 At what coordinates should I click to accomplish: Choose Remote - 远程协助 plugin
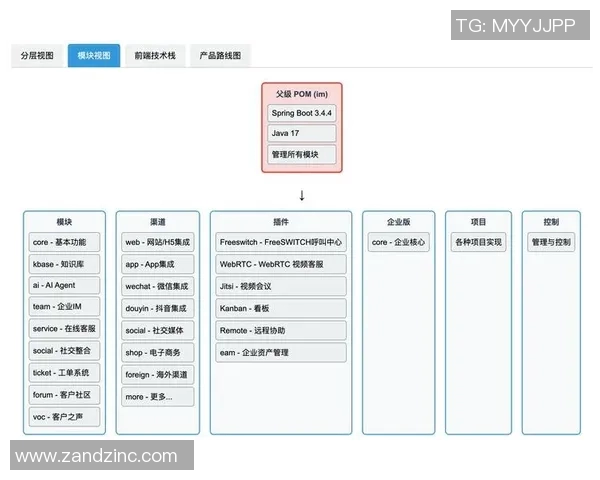tap(281, 330)
